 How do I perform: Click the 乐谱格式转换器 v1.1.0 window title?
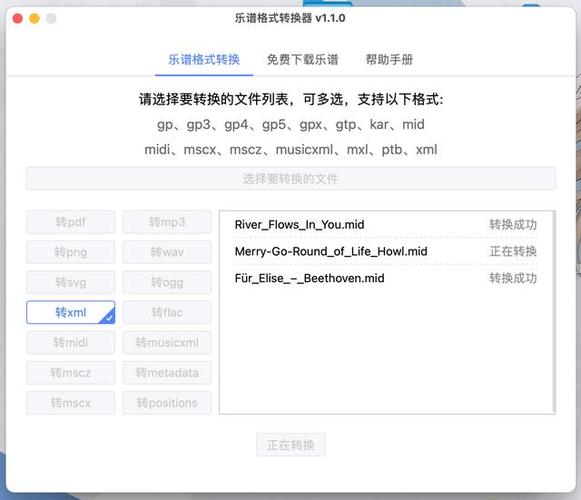290,18
